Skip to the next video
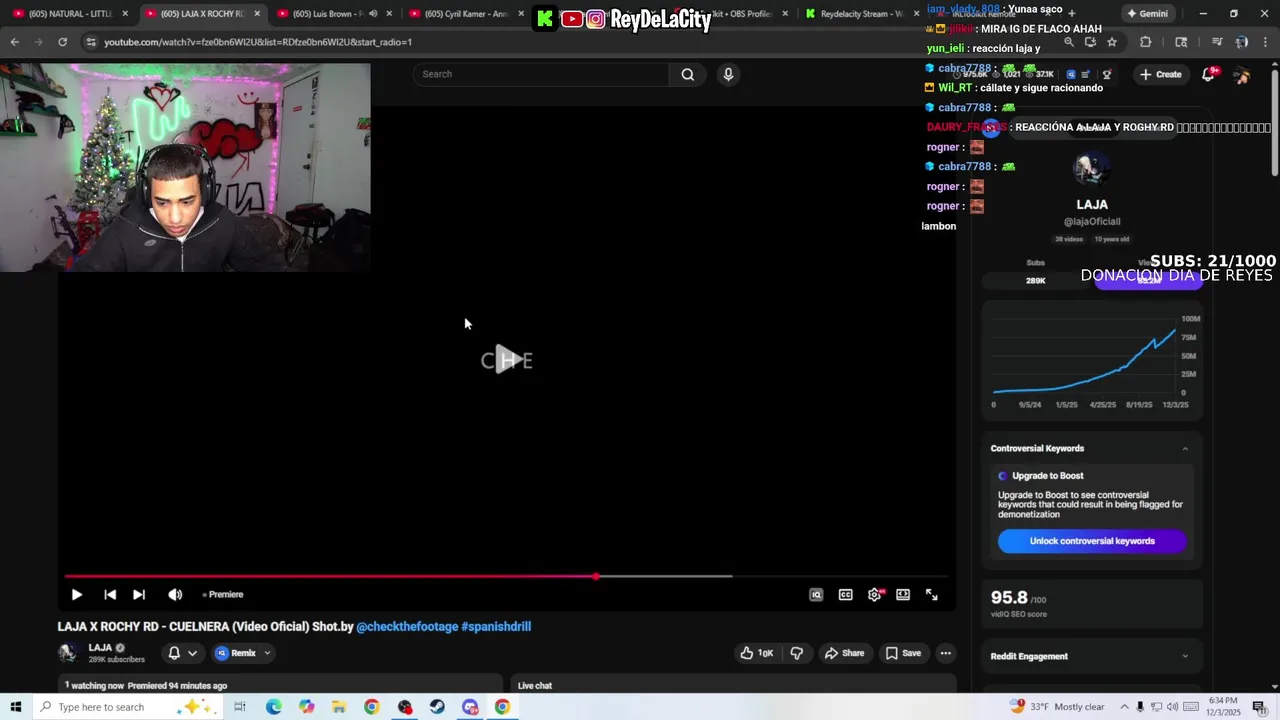This screenshot has width=1280, height=720. coord(139,594)
